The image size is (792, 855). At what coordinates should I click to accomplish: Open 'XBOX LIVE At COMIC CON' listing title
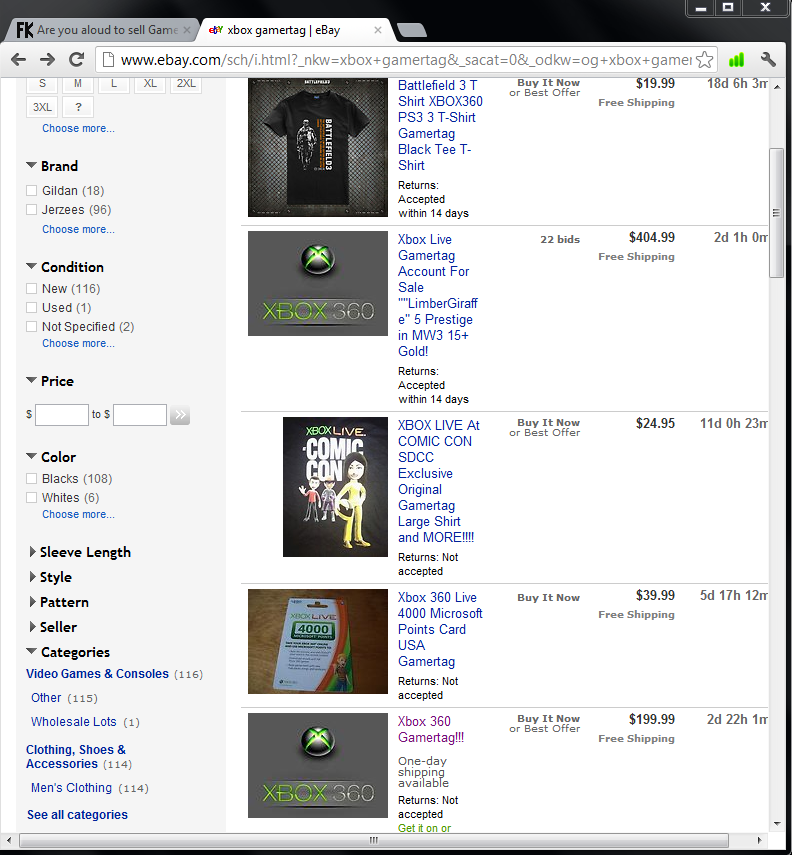439,481
